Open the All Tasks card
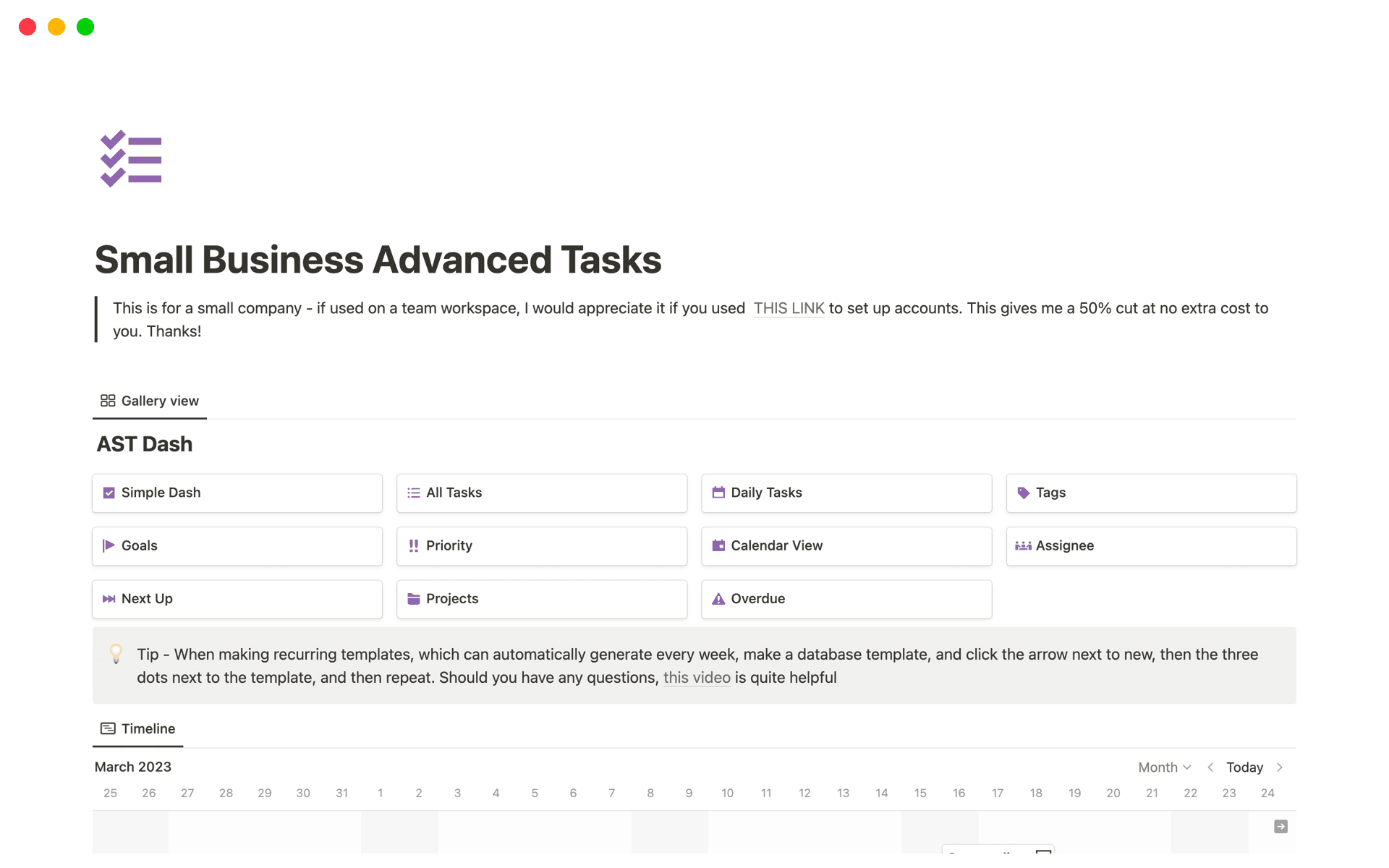 tap(542, 493)
